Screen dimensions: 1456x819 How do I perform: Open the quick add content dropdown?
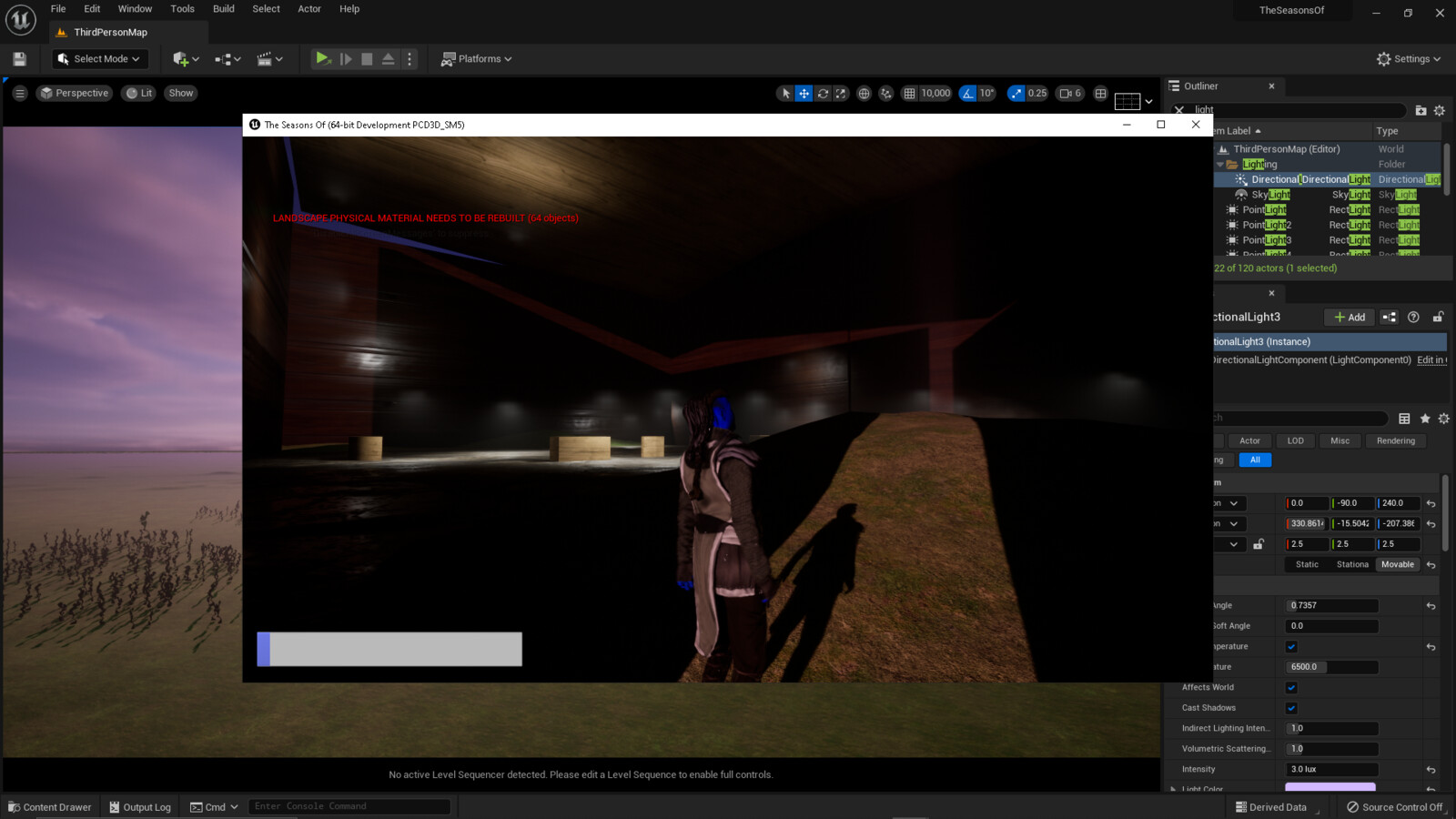point(186,59)
